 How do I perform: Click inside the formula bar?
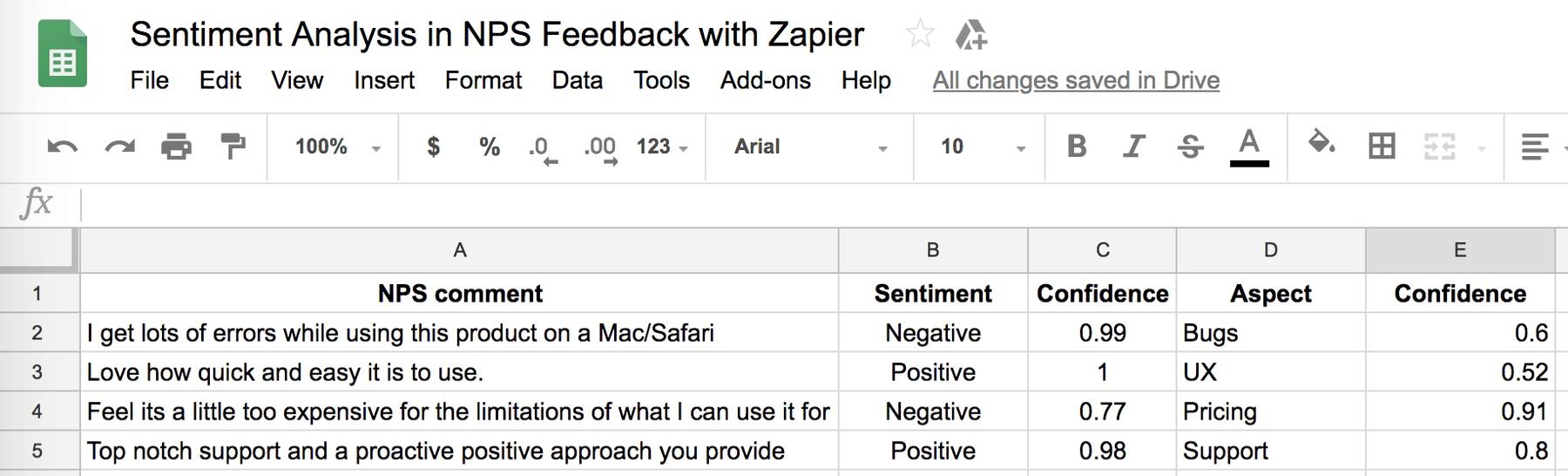(x=784, y=205)
